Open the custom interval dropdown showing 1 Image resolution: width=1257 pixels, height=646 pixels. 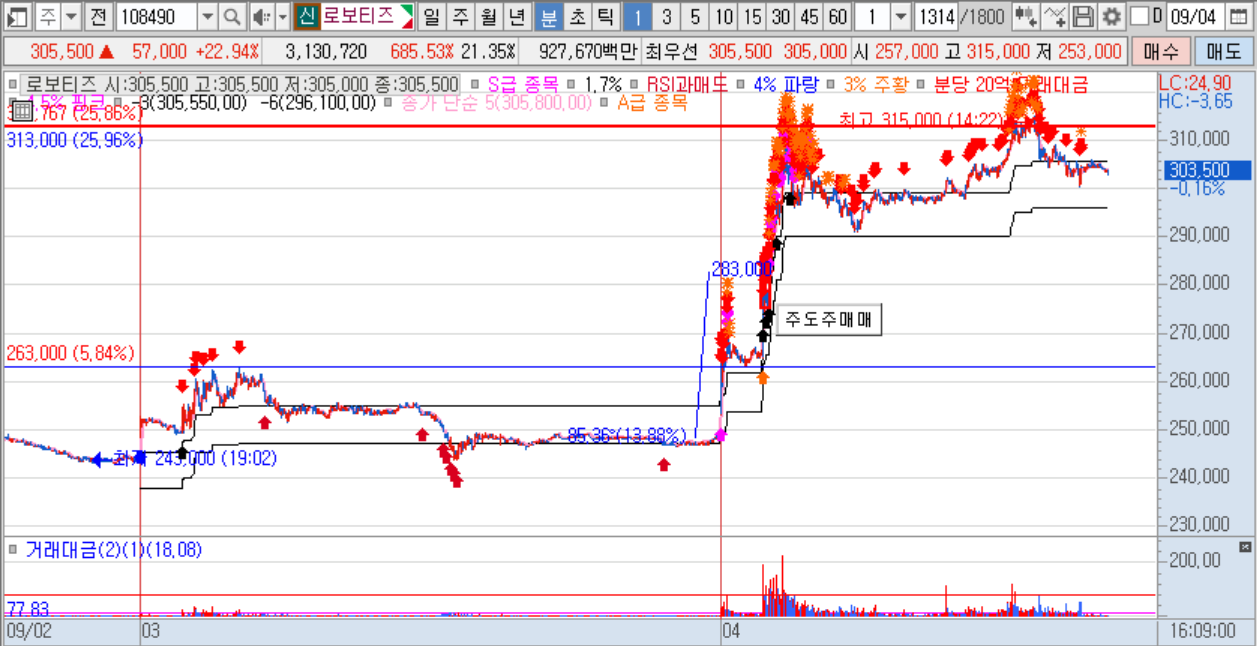pos(900,16)
